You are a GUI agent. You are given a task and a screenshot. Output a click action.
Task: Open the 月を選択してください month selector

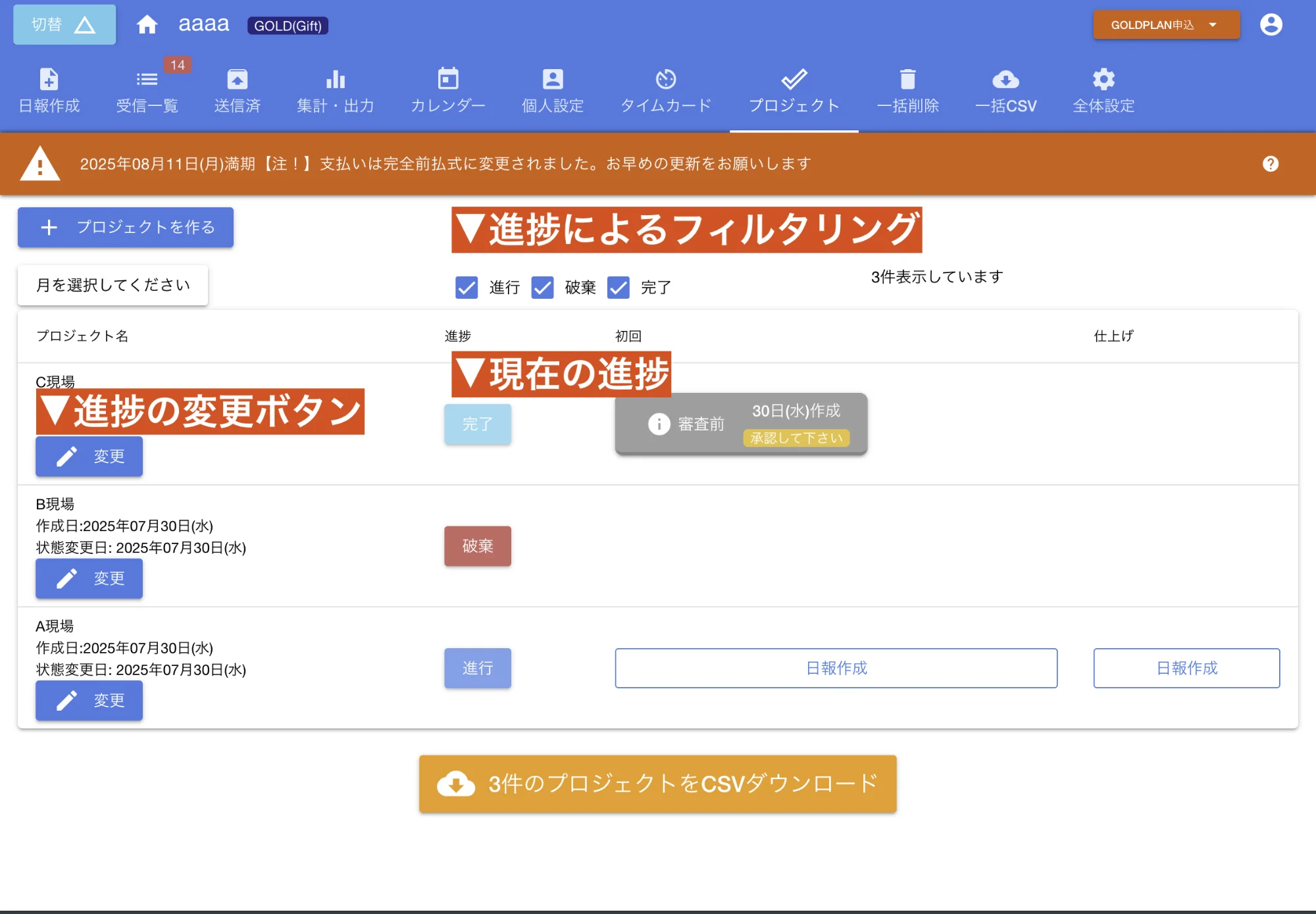pyautogui.click(x=113, y=285)
